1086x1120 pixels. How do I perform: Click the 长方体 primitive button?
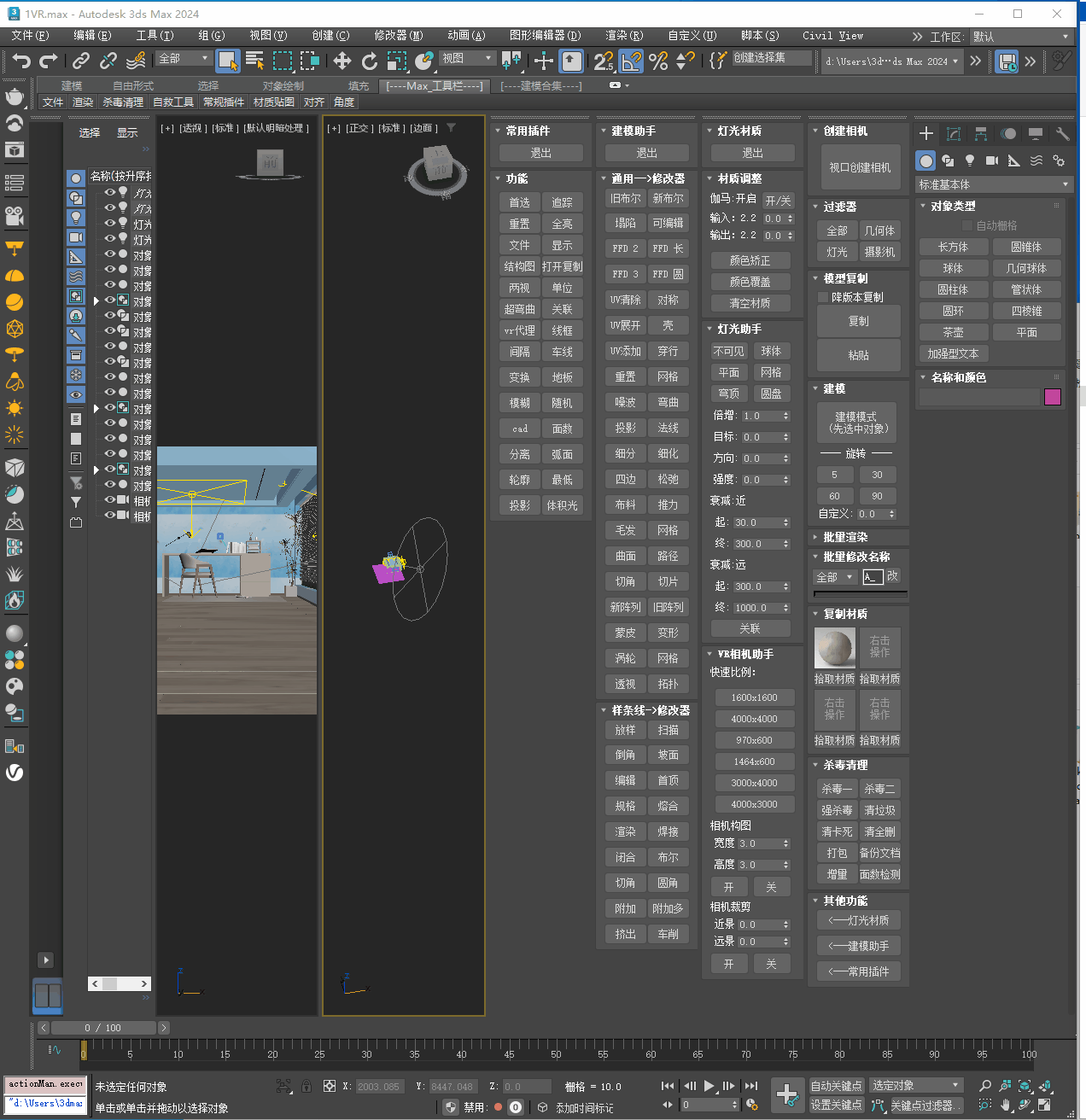[953, 247]
